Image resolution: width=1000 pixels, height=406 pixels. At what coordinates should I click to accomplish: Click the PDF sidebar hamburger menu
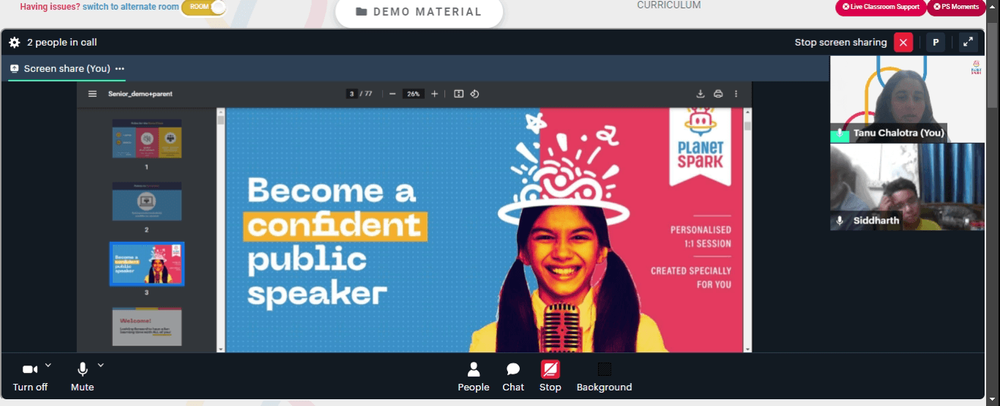pos(92,94)
